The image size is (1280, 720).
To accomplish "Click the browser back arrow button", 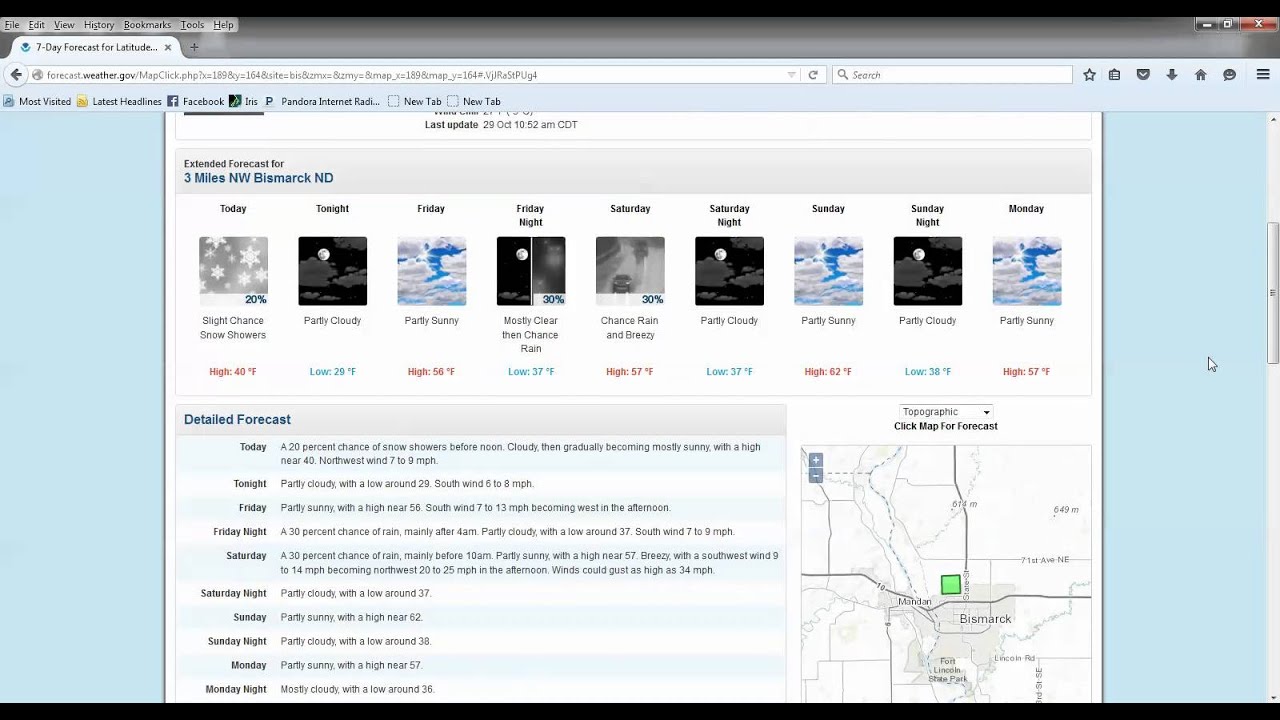I will 16,75.
